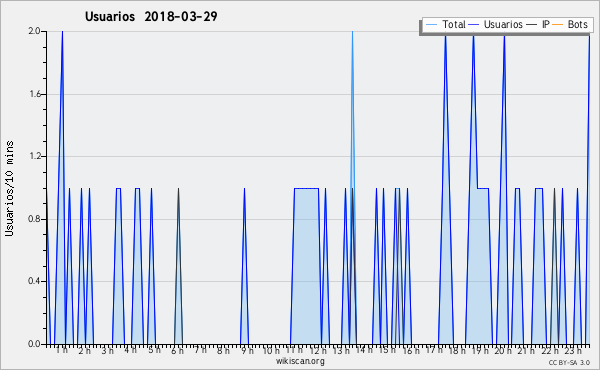Click the filled plateau between 11 h and 12 h
Screen dimensions: 600x370
(306, 266)
